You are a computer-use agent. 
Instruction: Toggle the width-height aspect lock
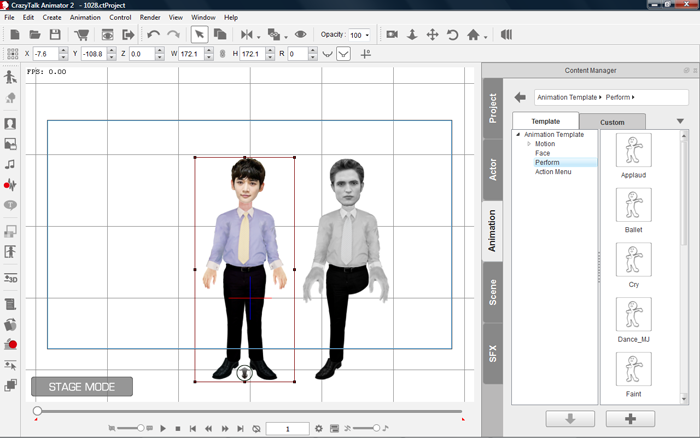pos(221,53)
